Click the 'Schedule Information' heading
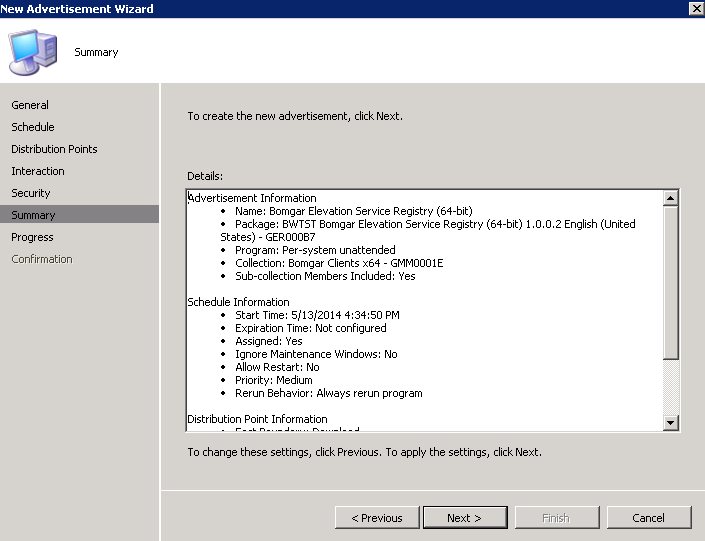705x541 pixels. click(238, 302)
